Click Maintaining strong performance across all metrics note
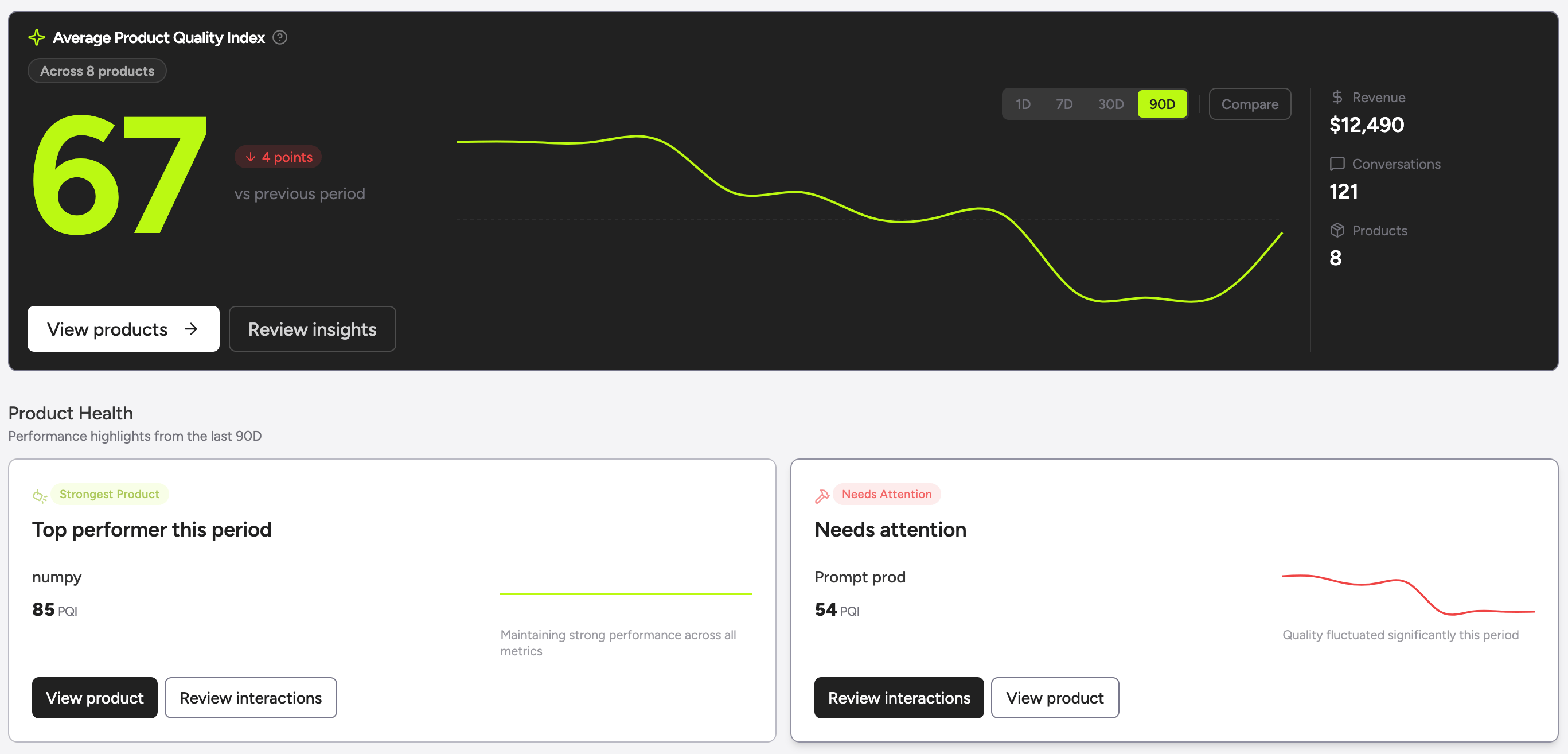This screenshot has width=1568, height=754. click(618, 643)
